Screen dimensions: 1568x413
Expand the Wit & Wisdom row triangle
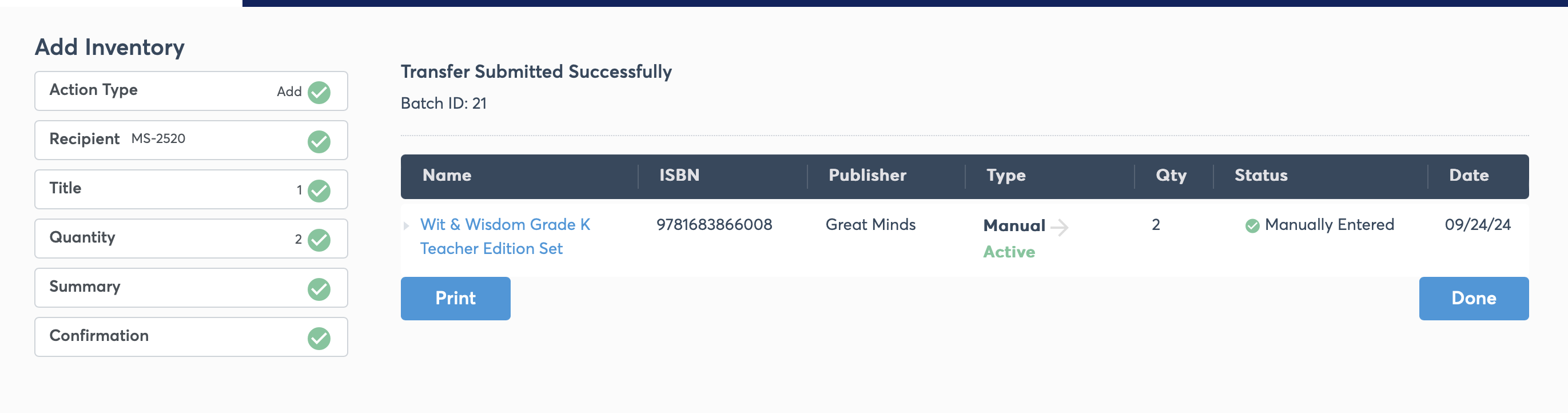pyautogui.click(x=406, y=226)
